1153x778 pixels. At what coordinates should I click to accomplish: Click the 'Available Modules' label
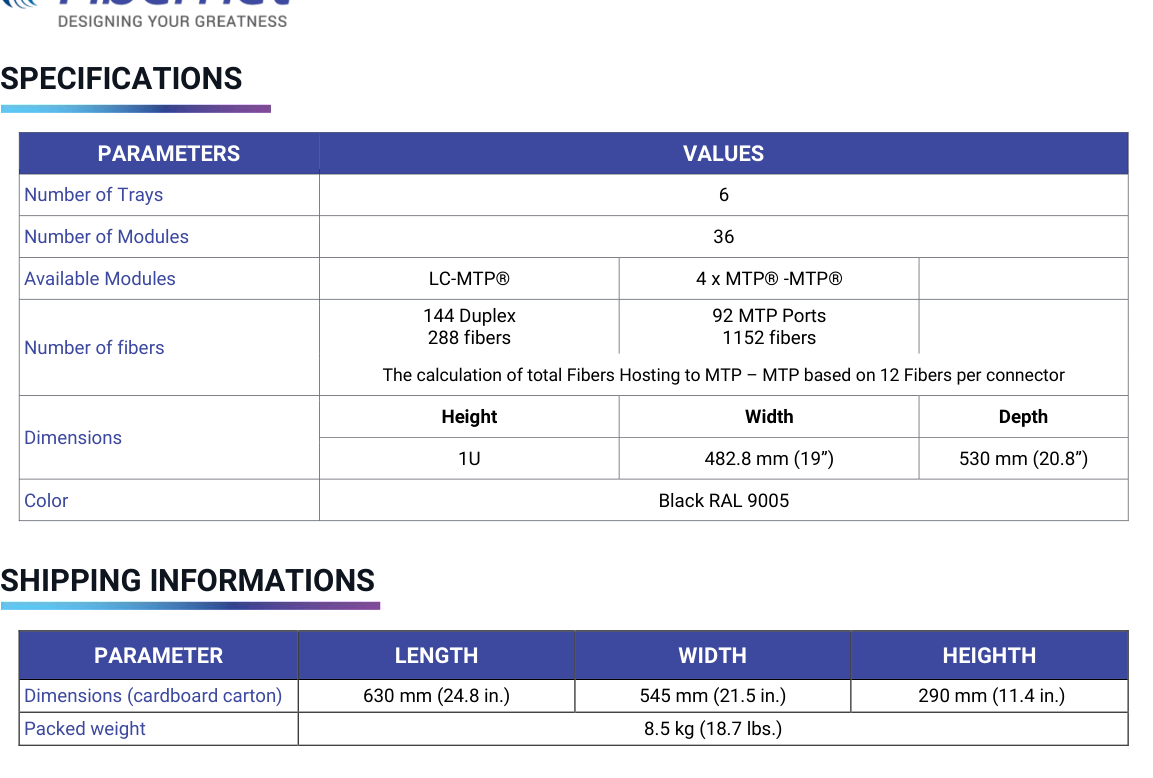coord(100,279)
